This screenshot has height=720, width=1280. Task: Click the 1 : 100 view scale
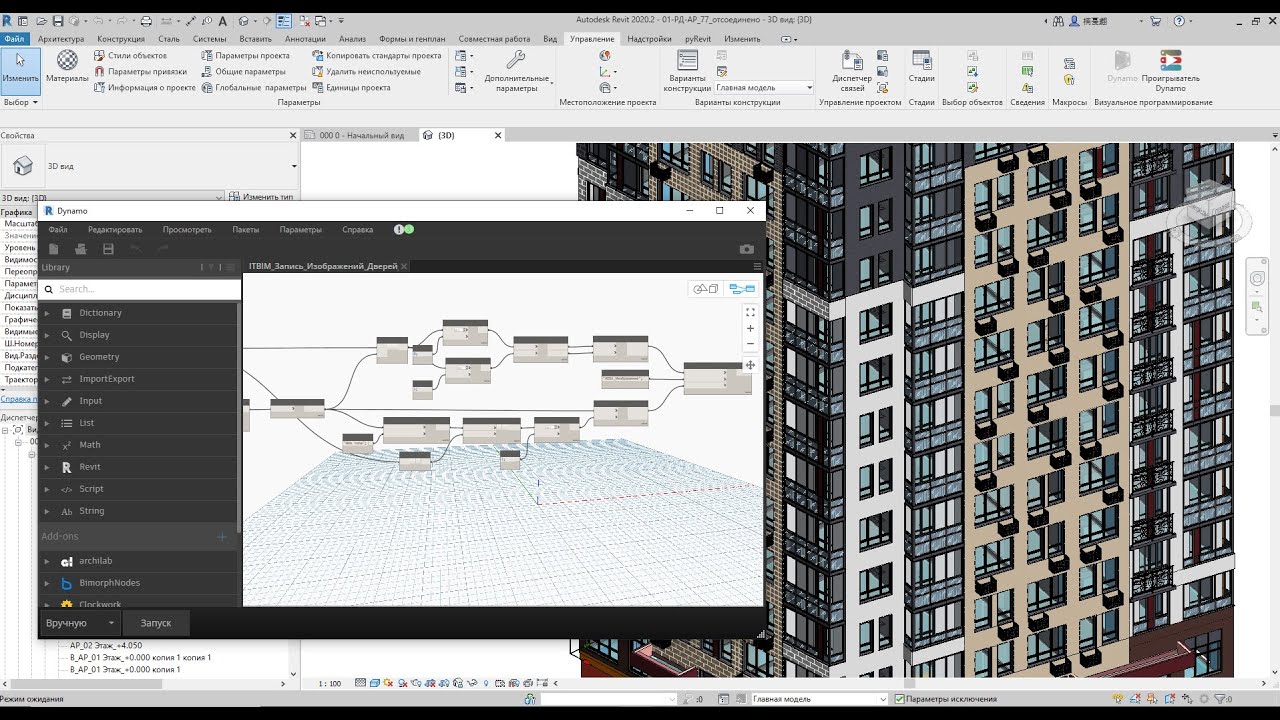[x=330, y=684]
